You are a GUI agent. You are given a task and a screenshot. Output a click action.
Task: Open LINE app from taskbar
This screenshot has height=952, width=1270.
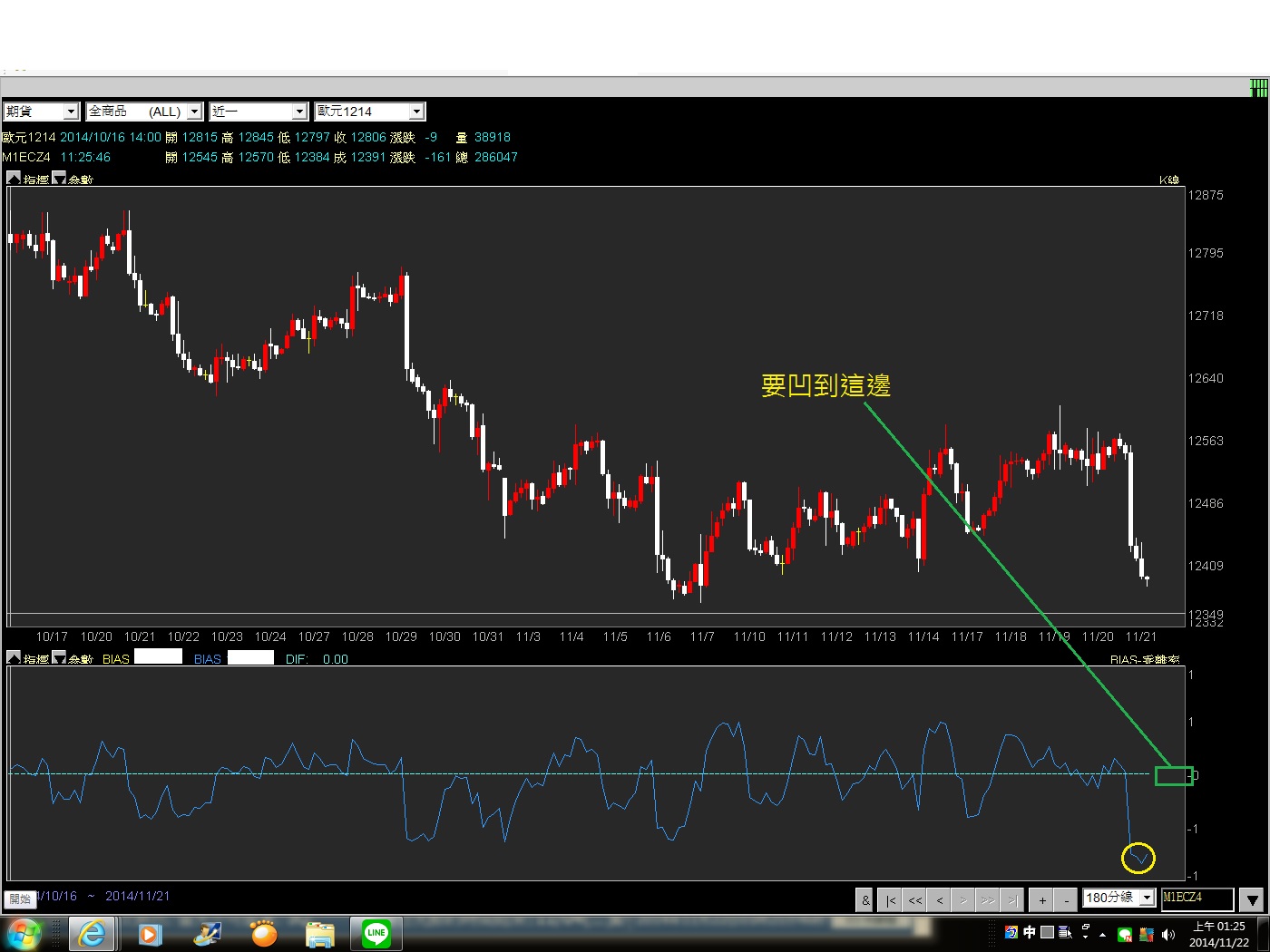[x=376, y=933]
